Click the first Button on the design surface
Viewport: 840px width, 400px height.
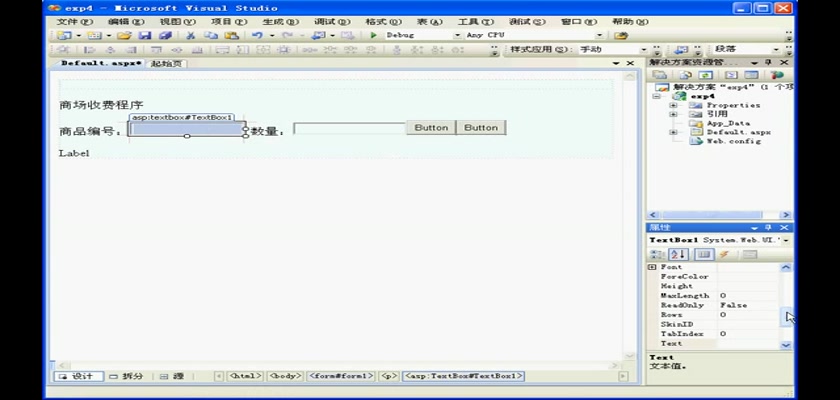[431, 128]
